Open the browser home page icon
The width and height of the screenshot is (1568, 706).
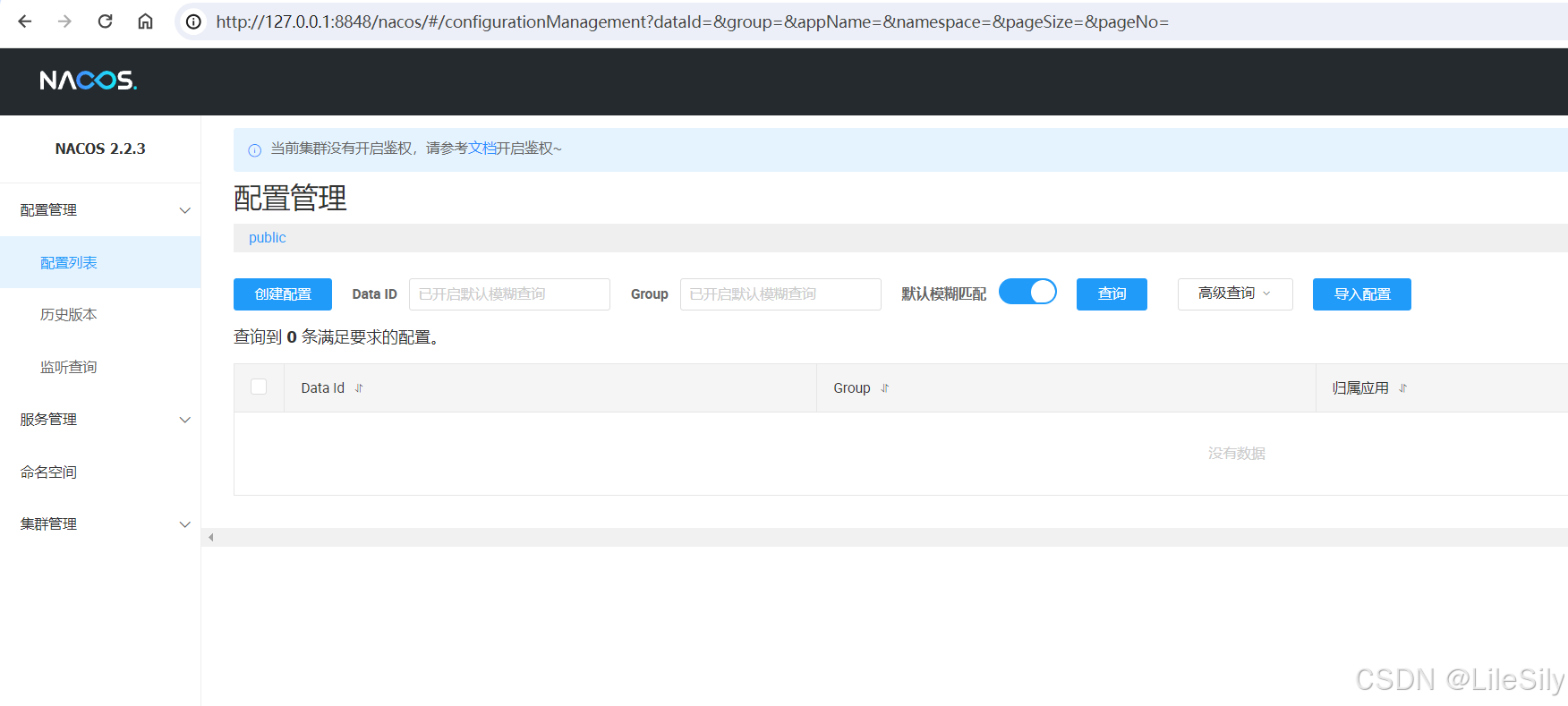tap(145, 21)
